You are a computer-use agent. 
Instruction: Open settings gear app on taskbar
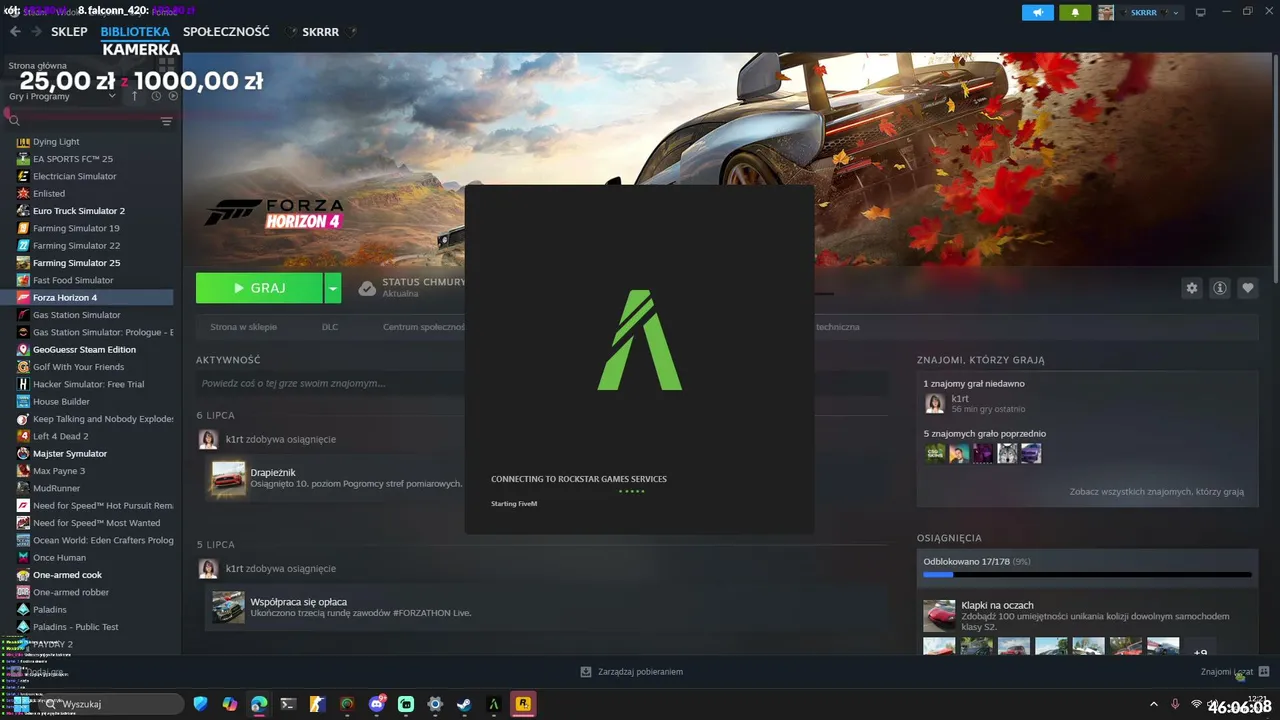tap(435, 704)
